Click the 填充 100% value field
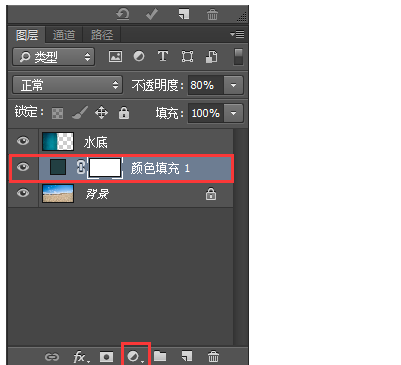Screen dimensions: 401x365 (206, 113)
